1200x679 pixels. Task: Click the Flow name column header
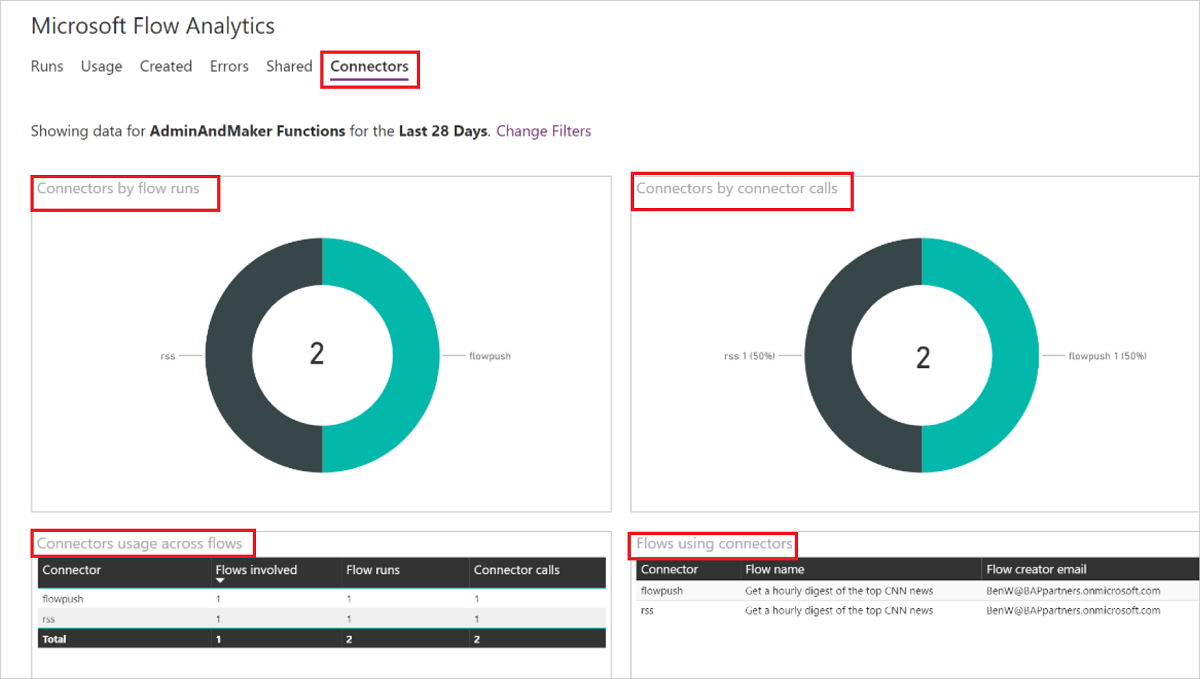[x=775, y=569]
